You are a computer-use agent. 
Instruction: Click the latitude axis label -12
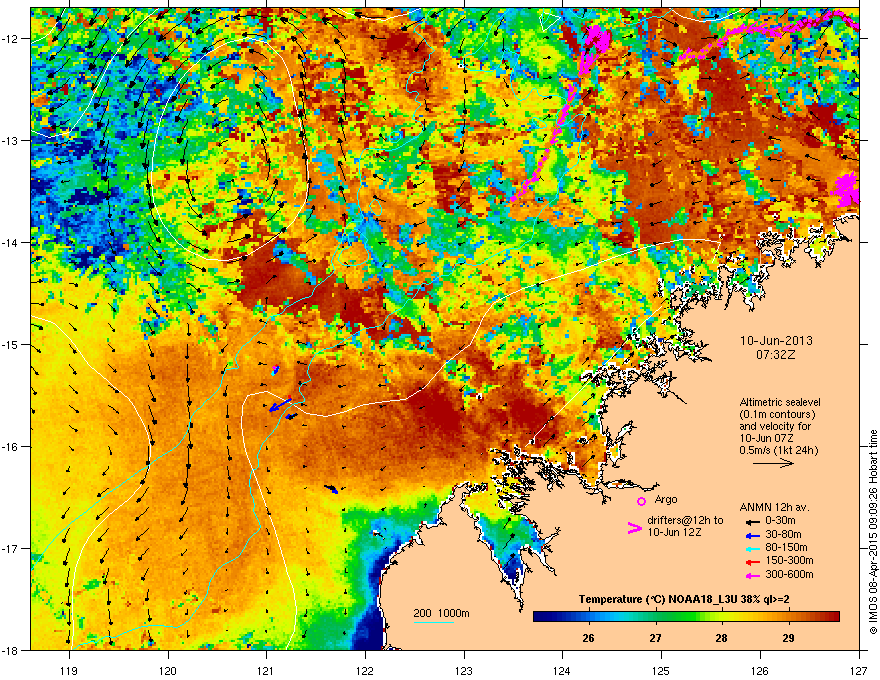coord(10,39)
